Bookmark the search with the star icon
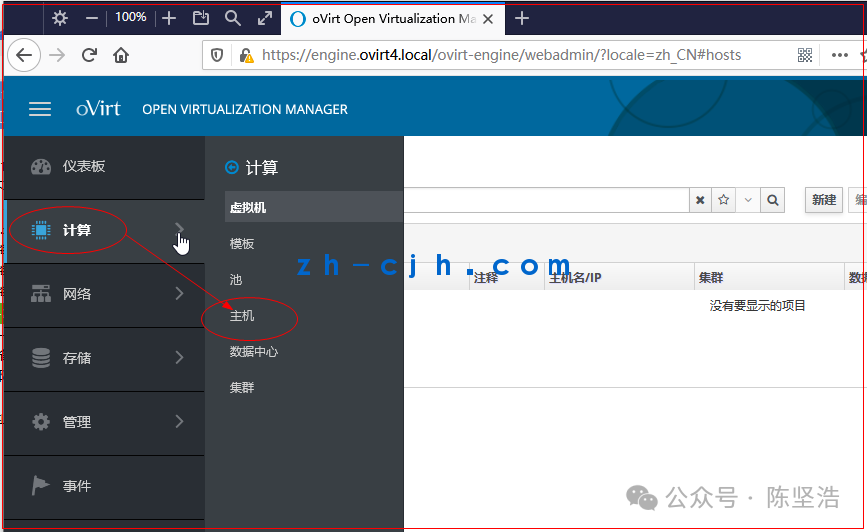Viewport: 867px width, 532px height. [723, 200]
